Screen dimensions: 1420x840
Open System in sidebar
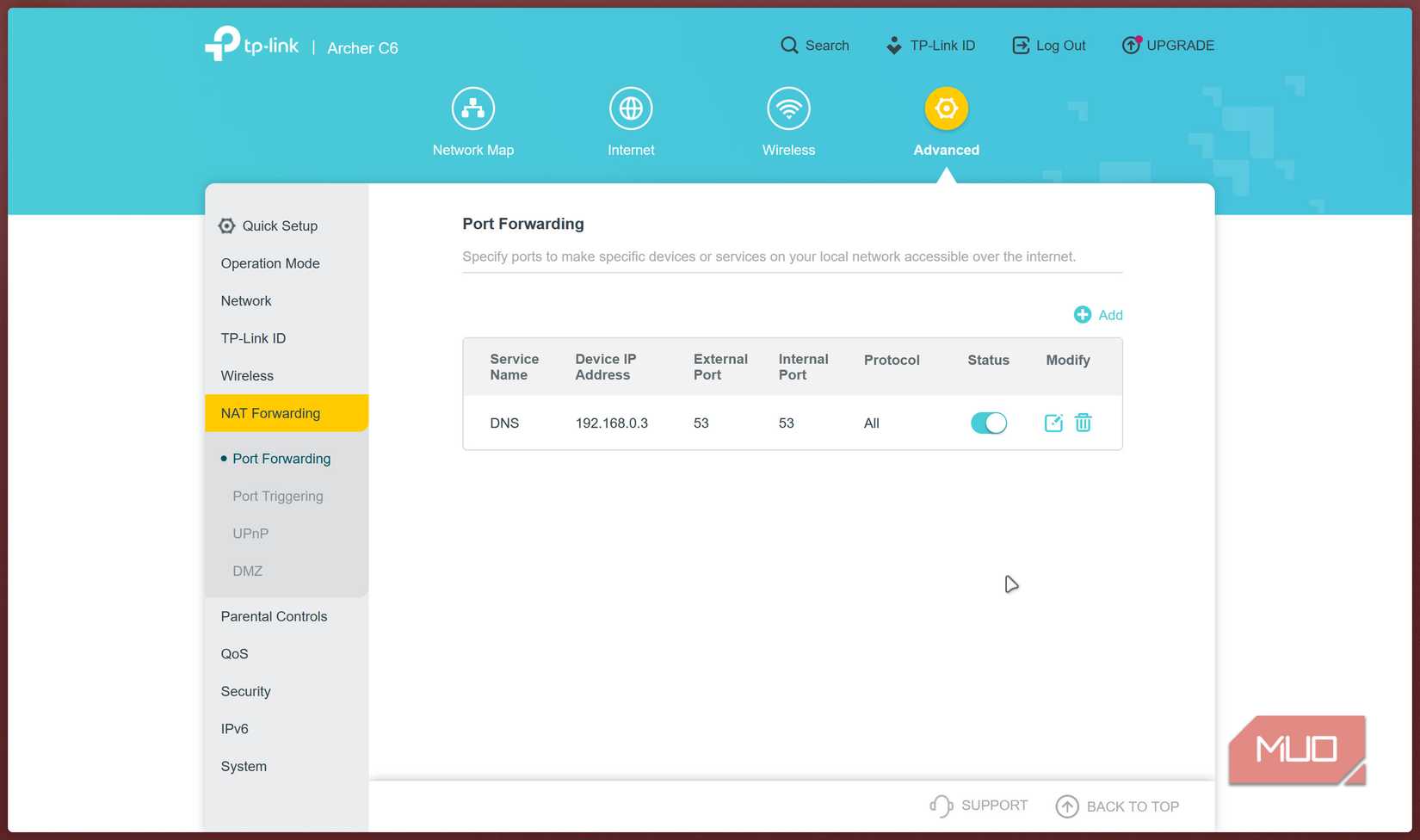tap(244, 766)
